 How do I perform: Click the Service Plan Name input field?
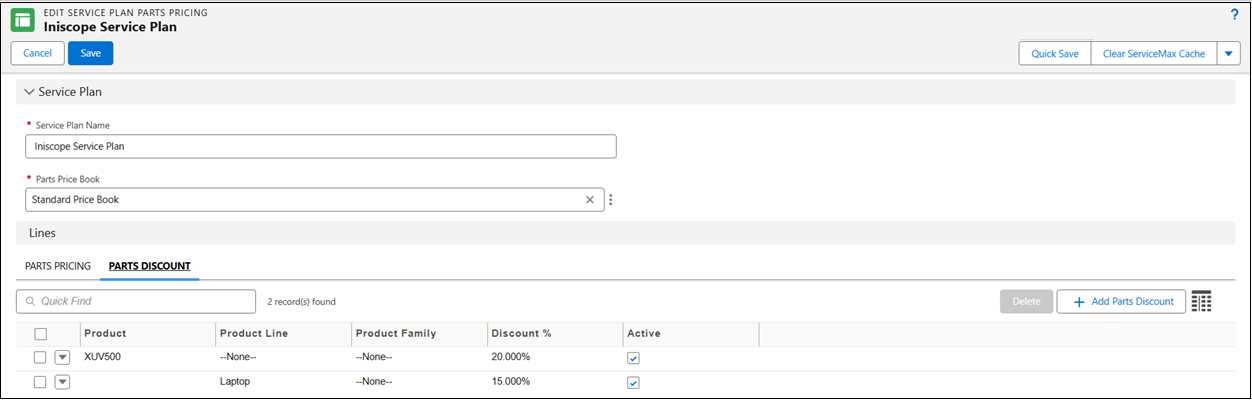point(321,146)
